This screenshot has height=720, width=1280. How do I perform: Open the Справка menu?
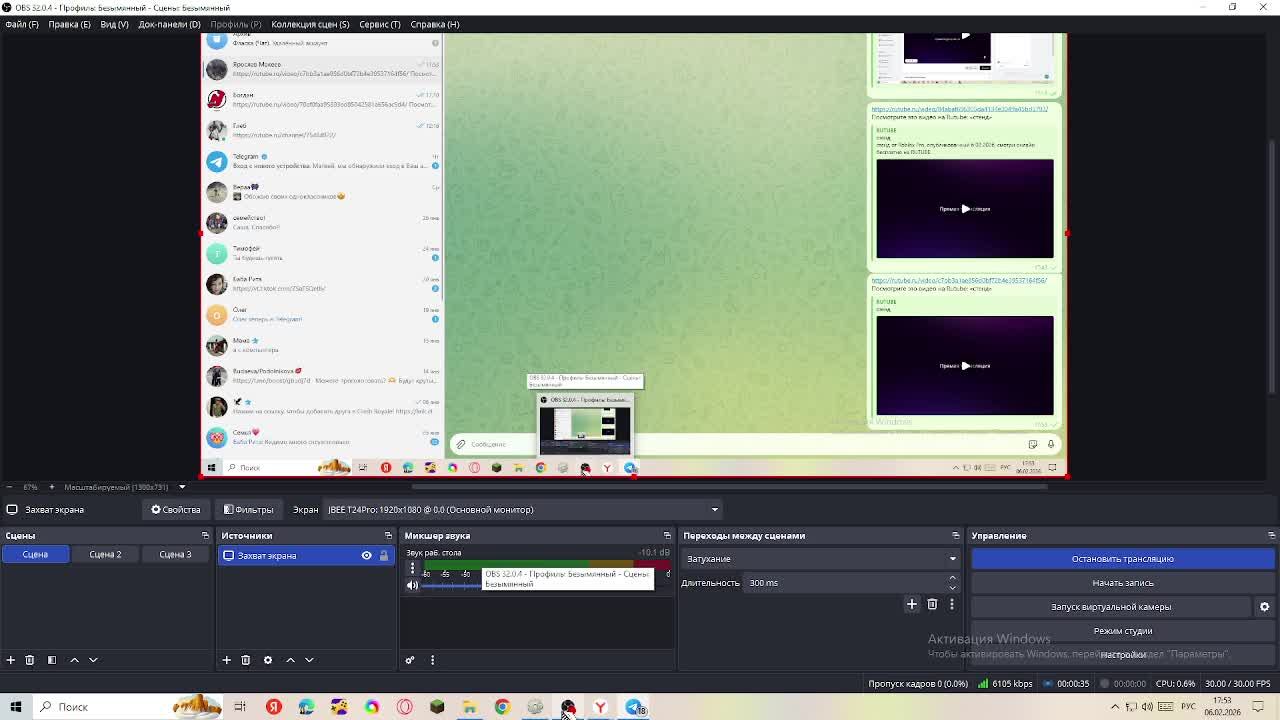[x=435, y=24]
